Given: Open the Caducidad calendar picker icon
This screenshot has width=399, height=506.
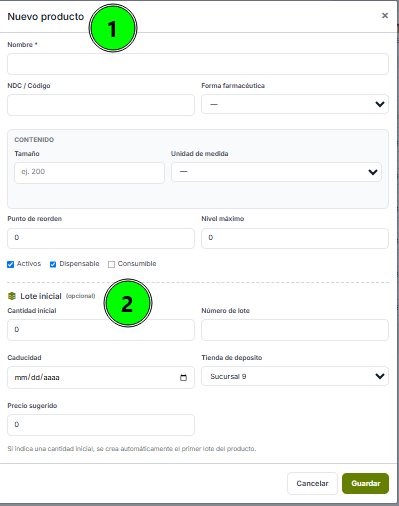Looking at the screenshot, I should tap(183, 377).
